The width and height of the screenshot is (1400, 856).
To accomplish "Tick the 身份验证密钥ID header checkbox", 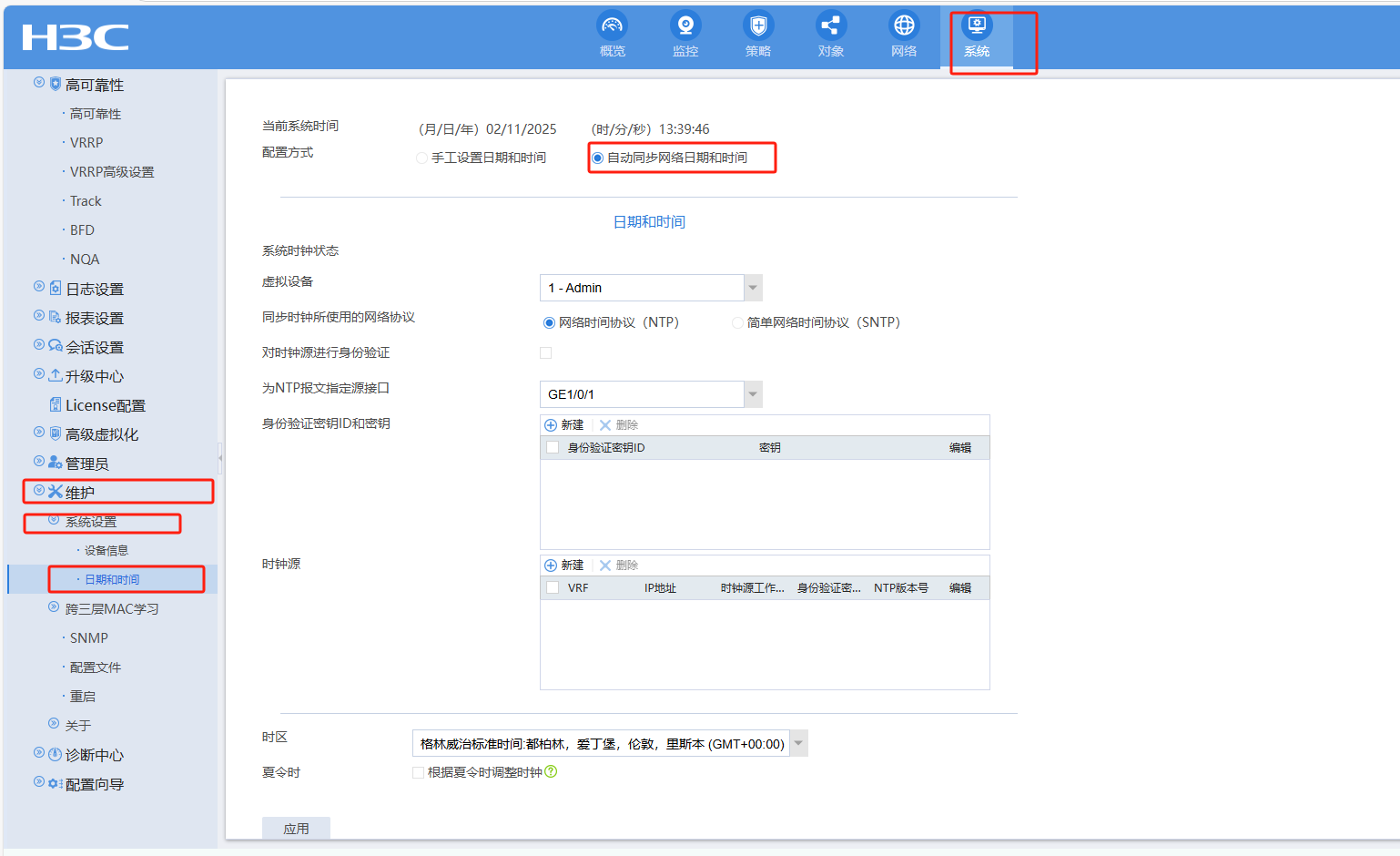I will click(x=553, y=448).
